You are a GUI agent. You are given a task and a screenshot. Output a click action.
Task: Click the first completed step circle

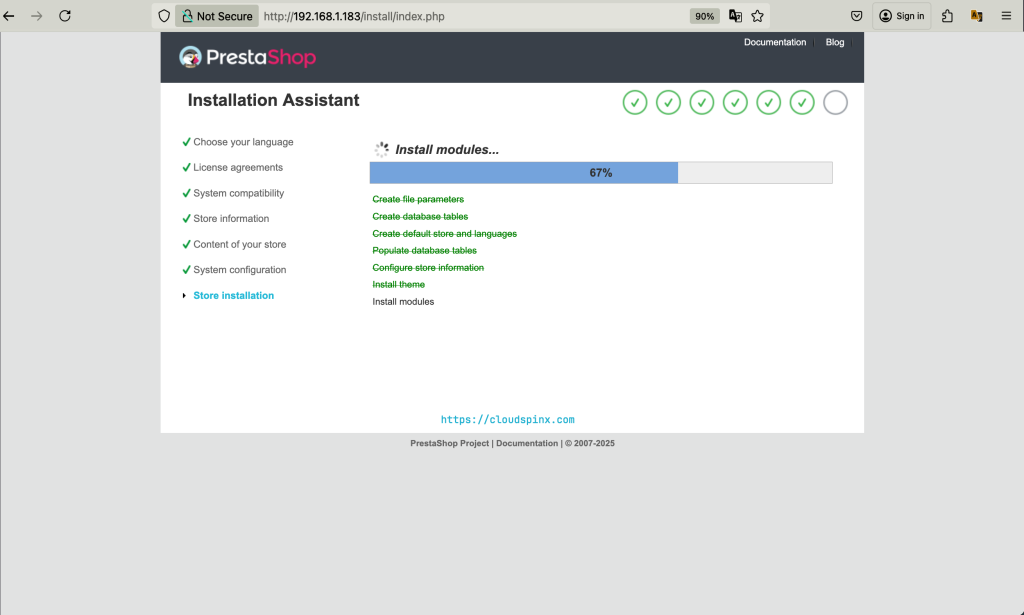point(635,102)
